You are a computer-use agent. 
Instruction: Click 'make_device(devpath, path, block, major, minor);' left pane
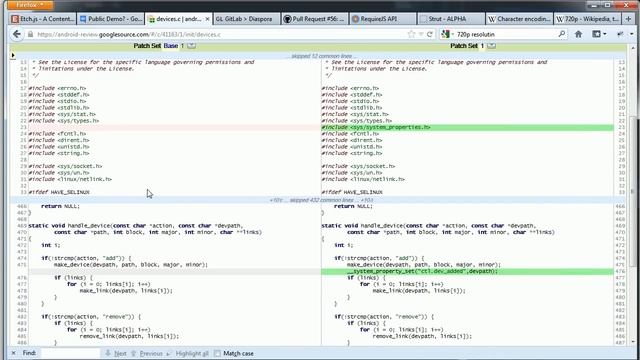(131, 264)
